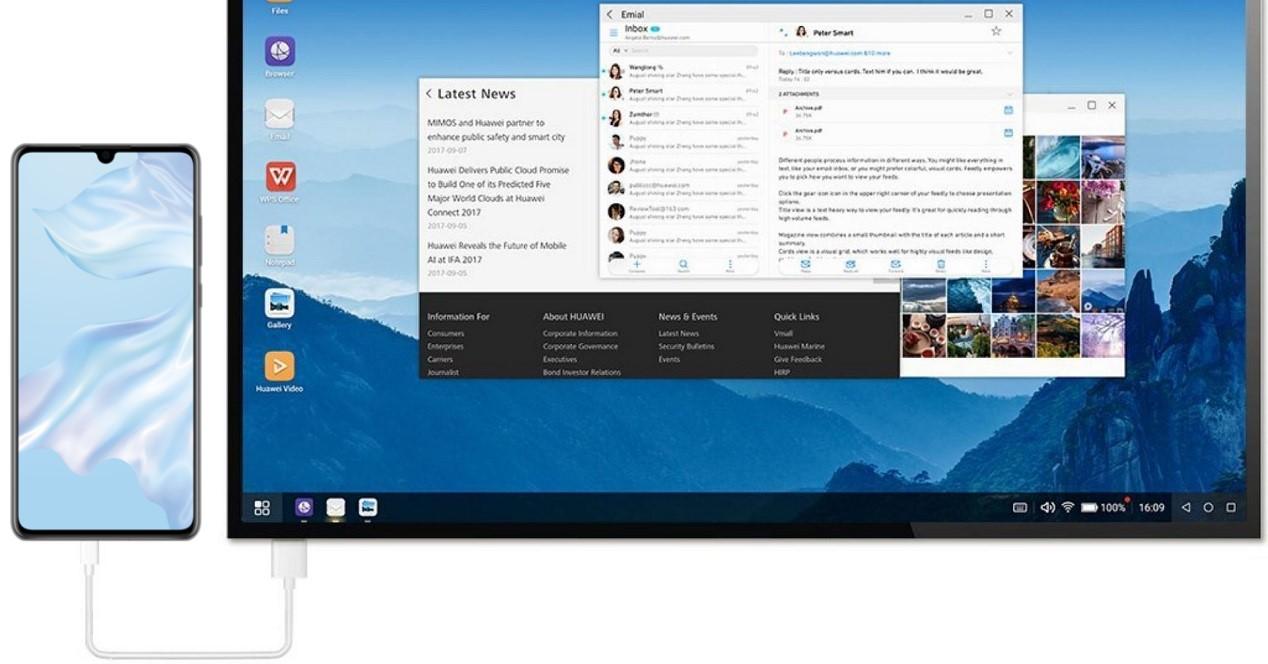Click the volume speaker tray icon
The image size is (1268, 664).
[1047, 508]
